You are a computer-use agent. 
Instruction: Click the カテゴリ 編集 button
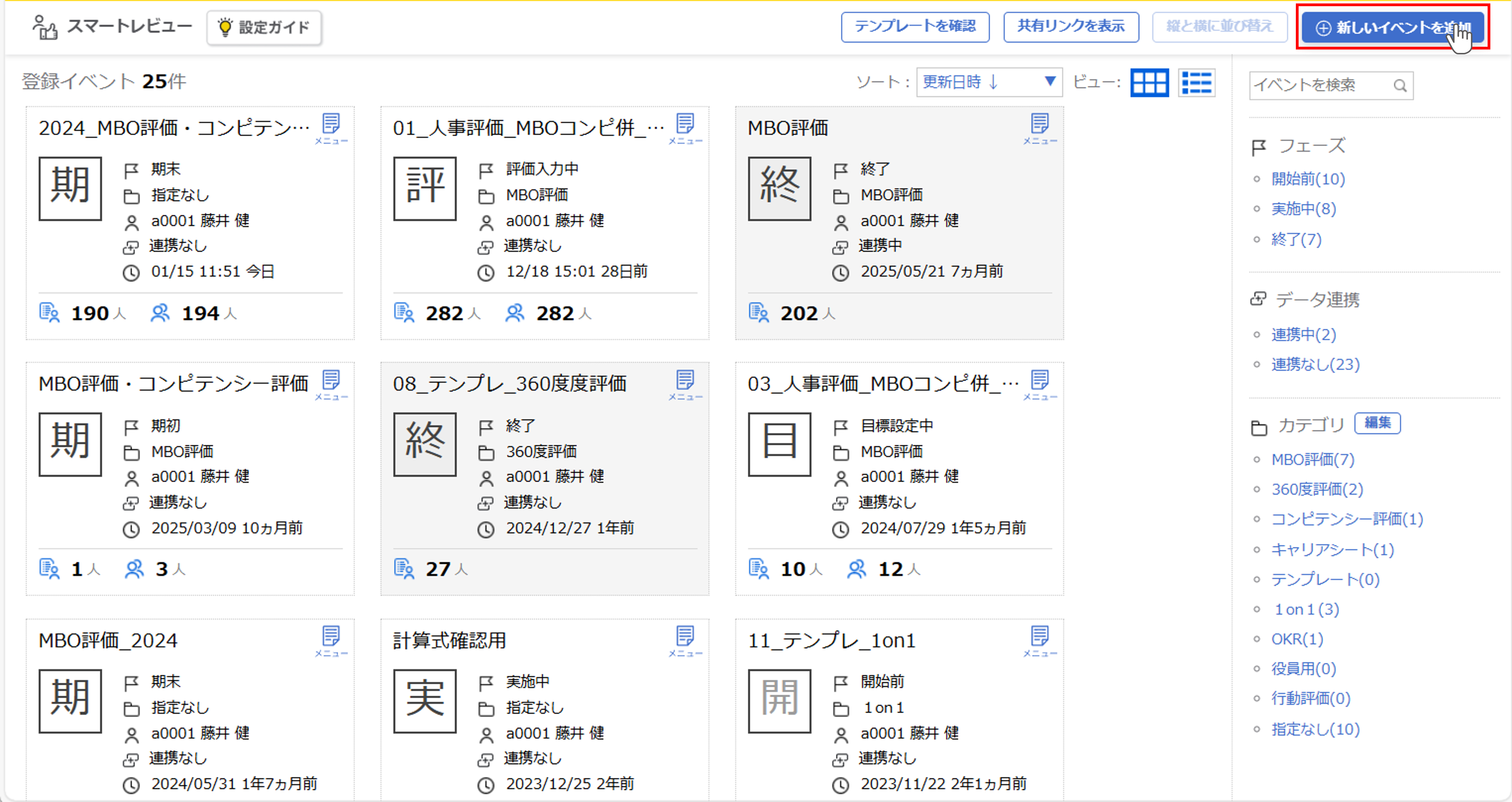tap(1377, 423)
